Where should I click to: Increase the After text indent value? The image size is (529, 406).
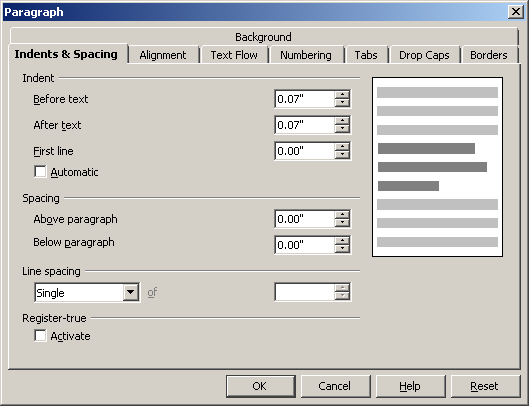pyautogui.click(x=342, y=121)
